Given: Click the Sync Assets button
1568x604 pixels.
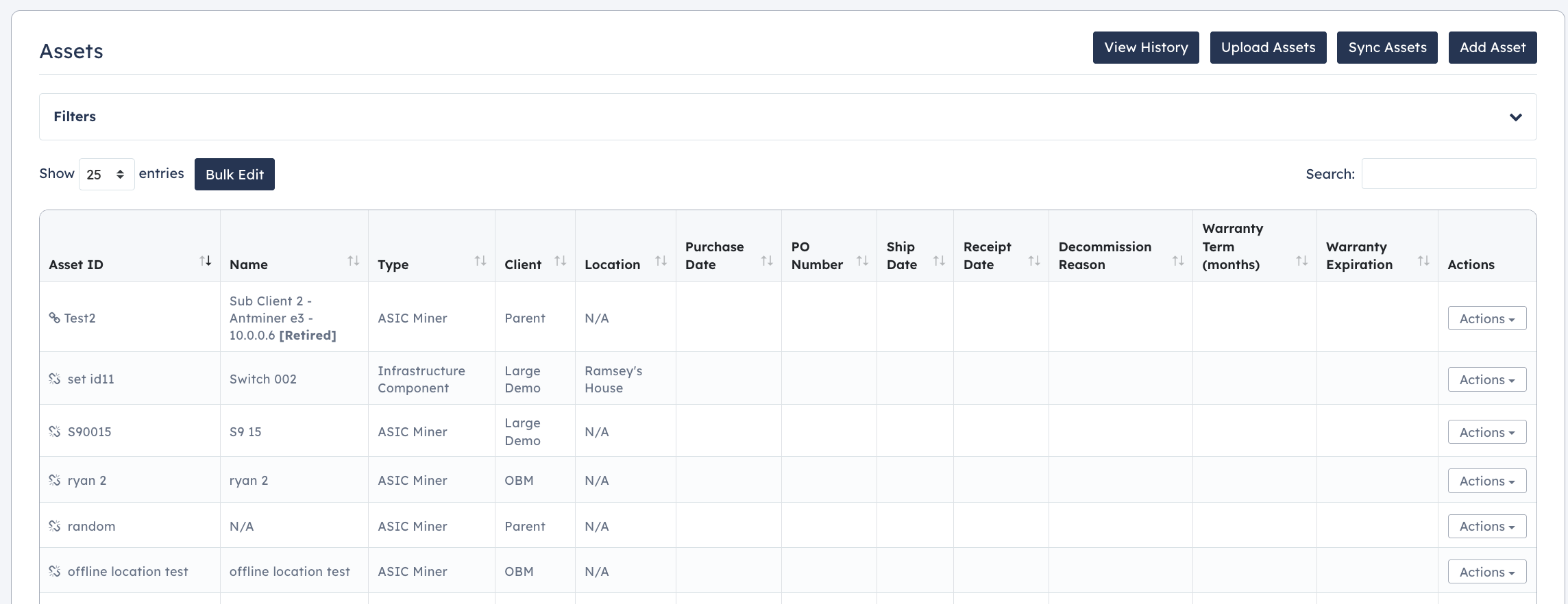Looking at the screenshot, I should pyautogui.click(x=1387, y=47).
